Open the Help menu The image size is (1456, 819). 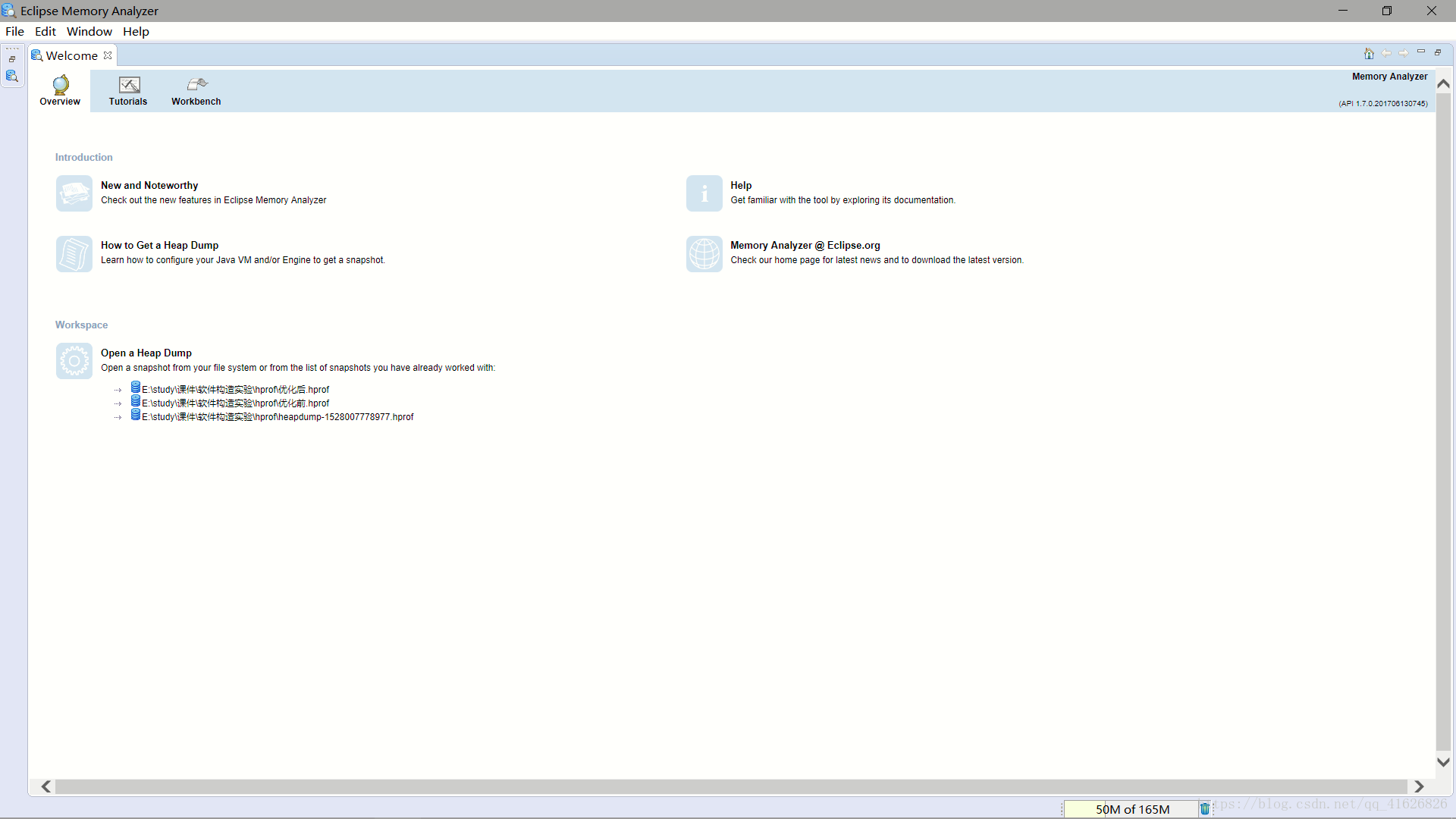[136, 31]
